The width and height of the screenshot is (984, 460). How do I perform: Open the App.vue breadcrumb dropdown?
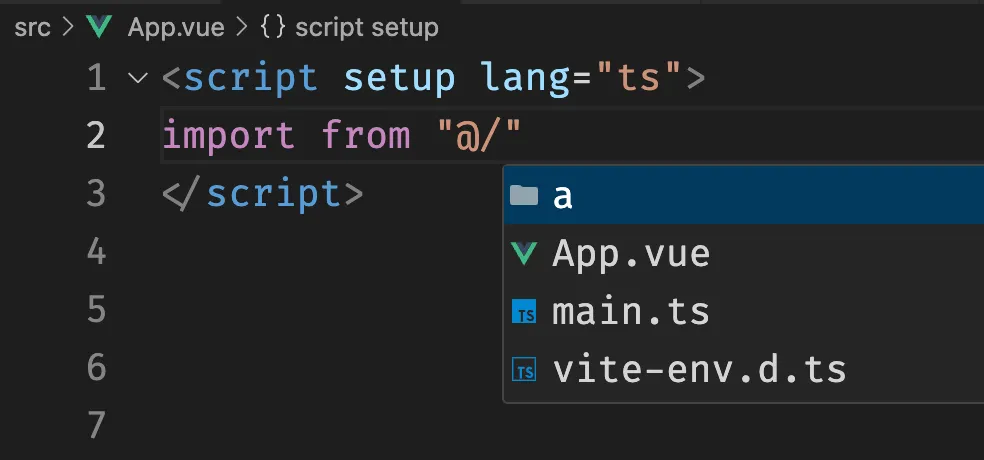175,27
